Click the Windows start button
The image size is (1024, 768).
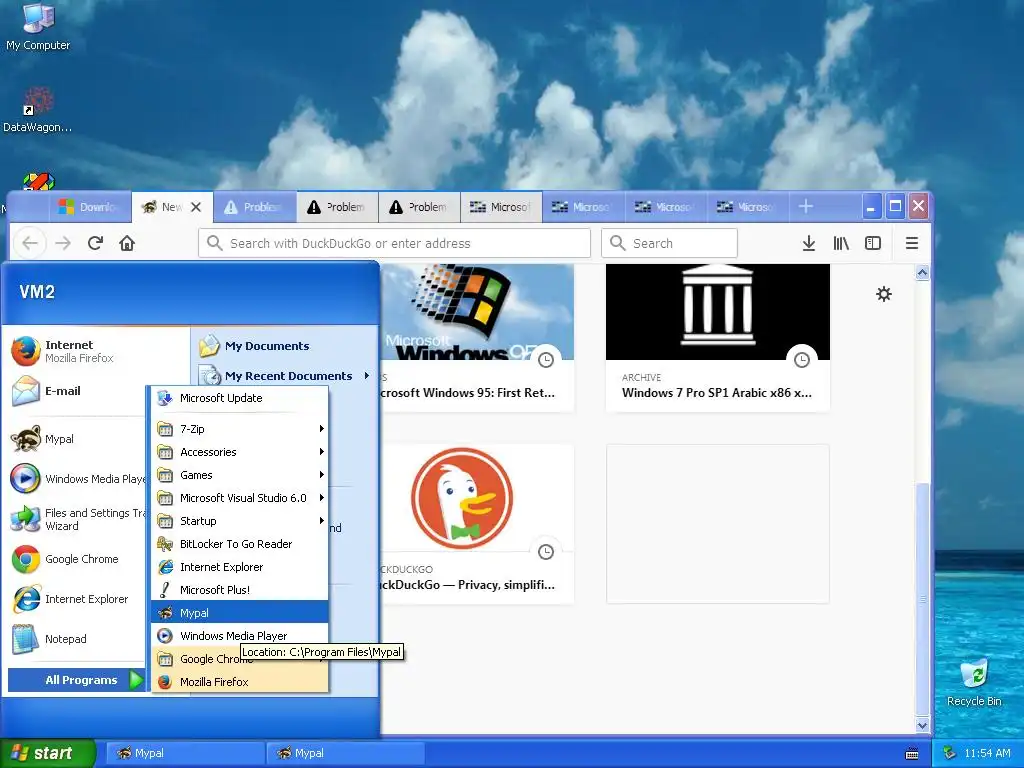pos(47,753)
